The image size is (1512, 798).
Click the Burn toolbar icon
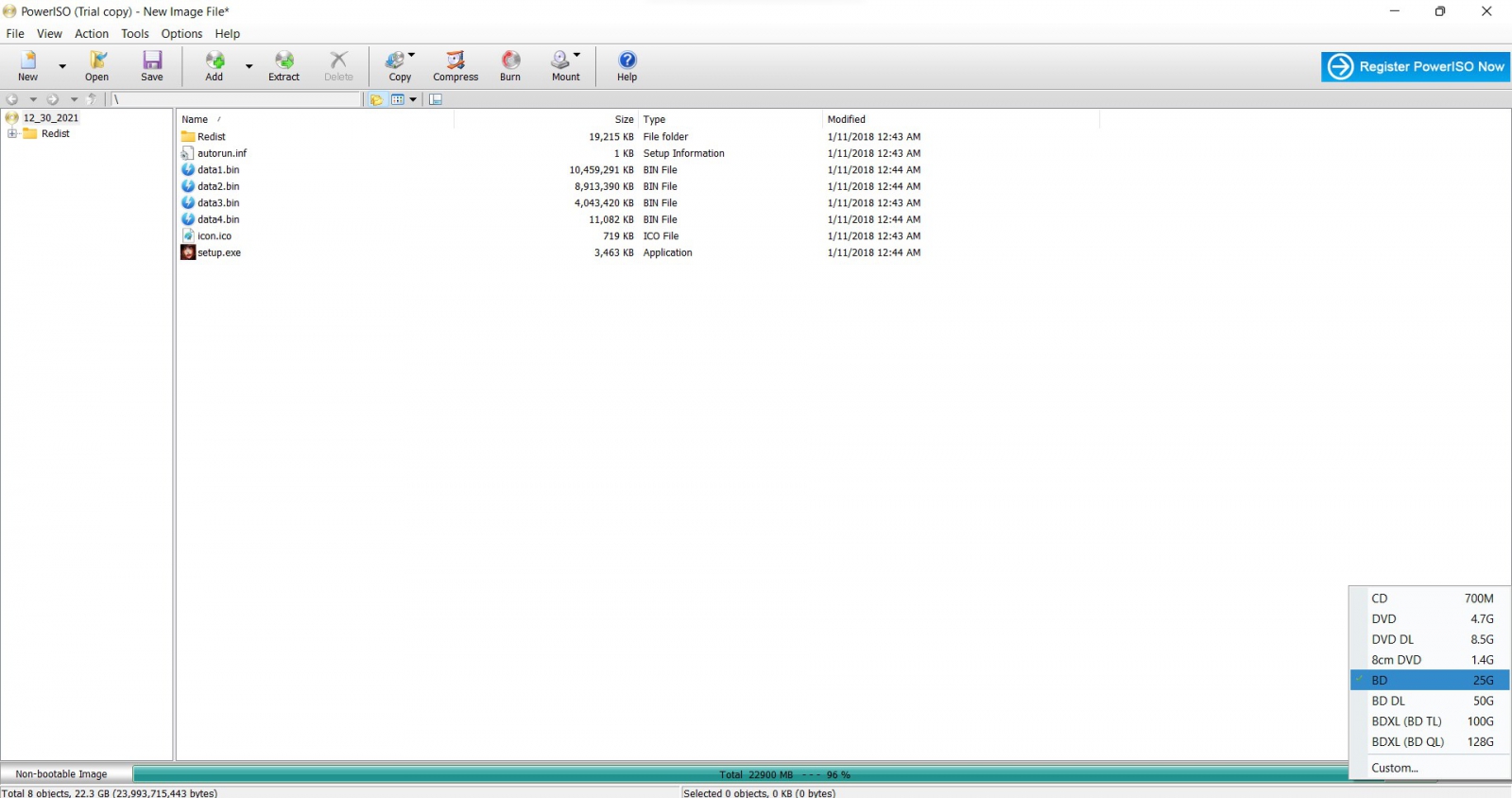[x=510, y=66]
